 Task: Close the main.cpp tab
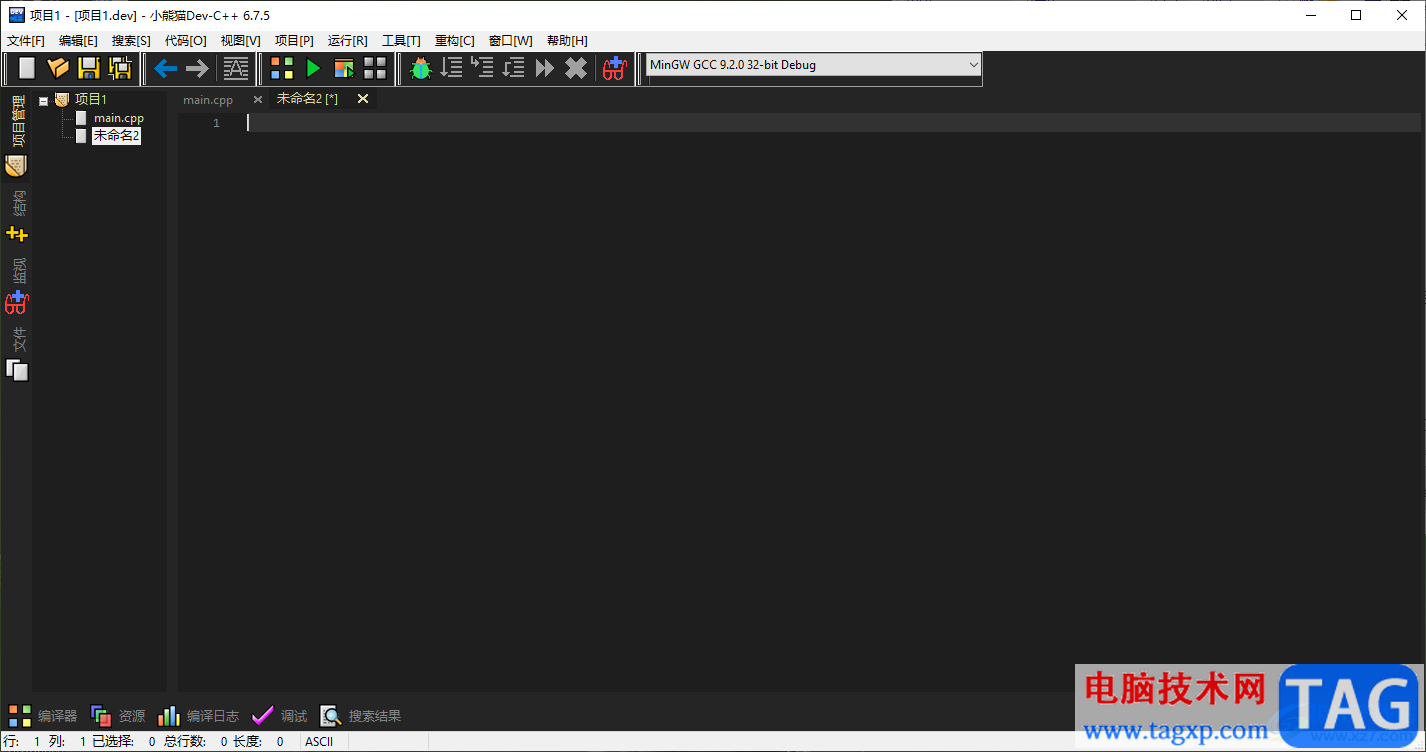pyautogui.click(x=257, y=99)
